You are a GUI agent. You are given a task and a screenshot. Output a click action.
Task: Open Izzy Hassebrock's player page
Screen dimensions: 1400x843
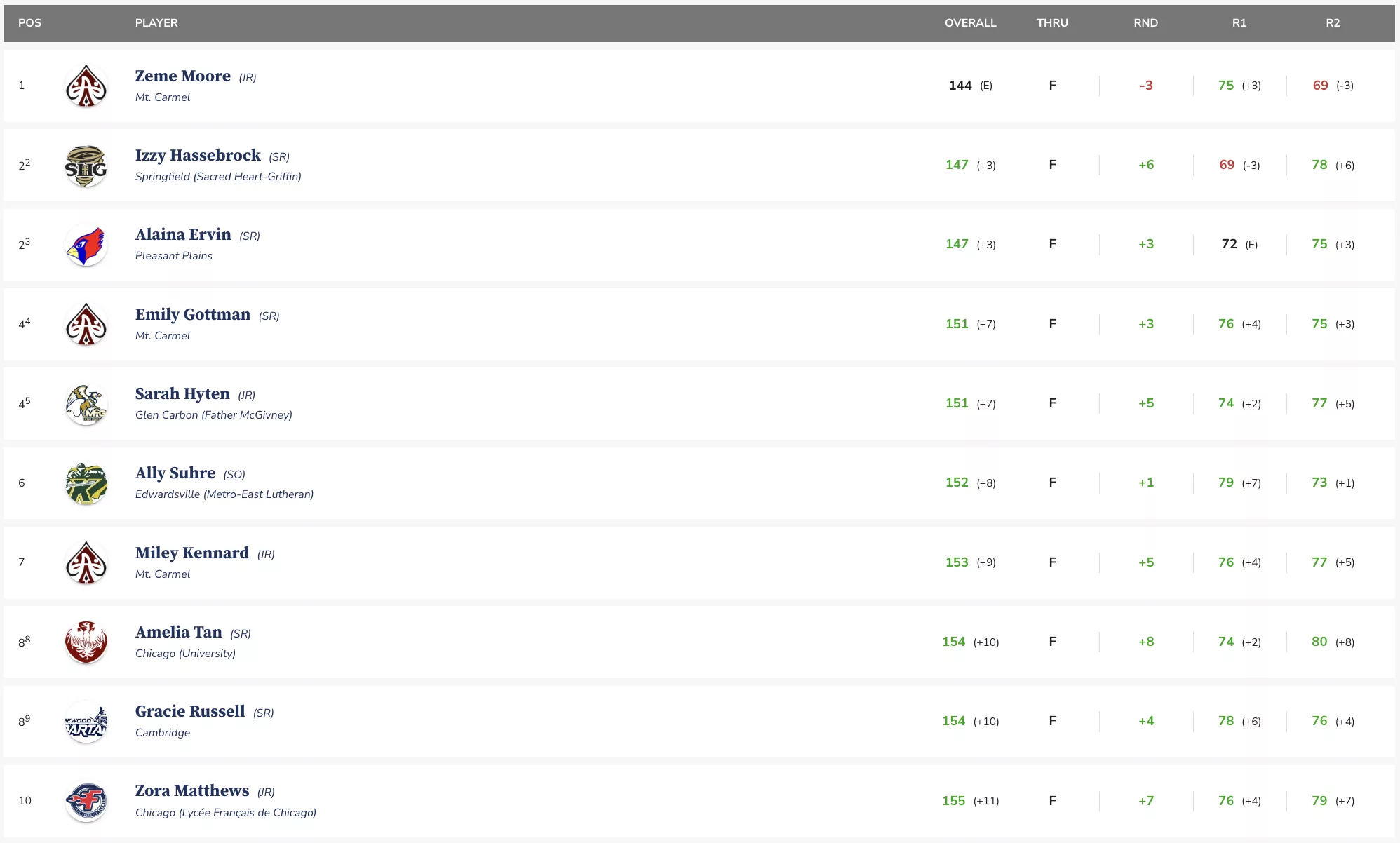(x=198, y=155)
